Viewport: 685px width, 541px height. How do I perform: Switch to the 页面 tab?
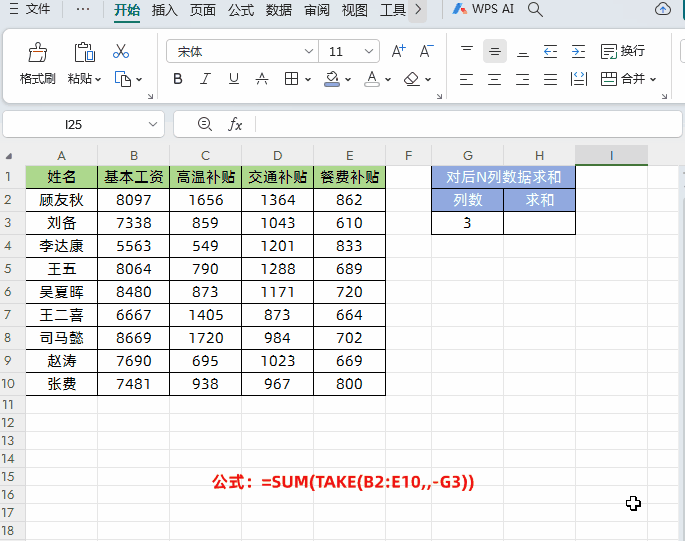202,10
